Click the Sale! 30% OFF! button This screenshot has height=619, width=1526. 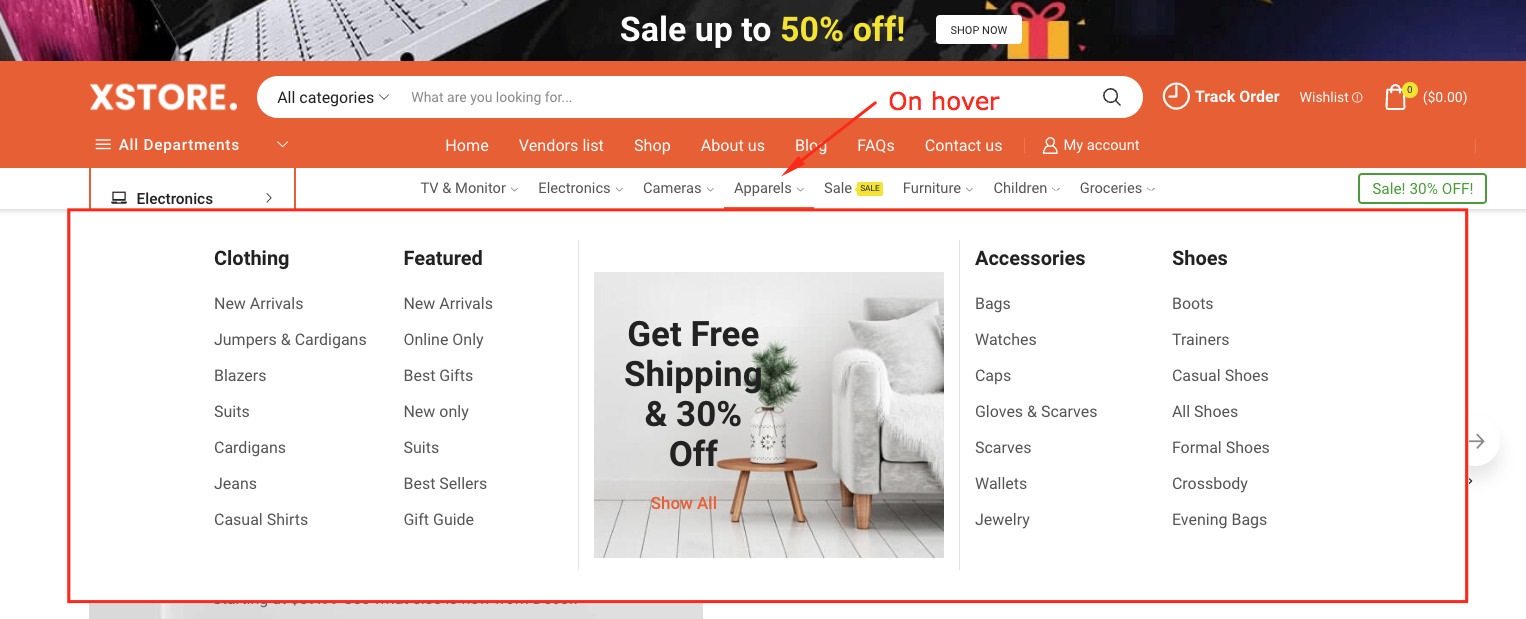click(1422, 189)
